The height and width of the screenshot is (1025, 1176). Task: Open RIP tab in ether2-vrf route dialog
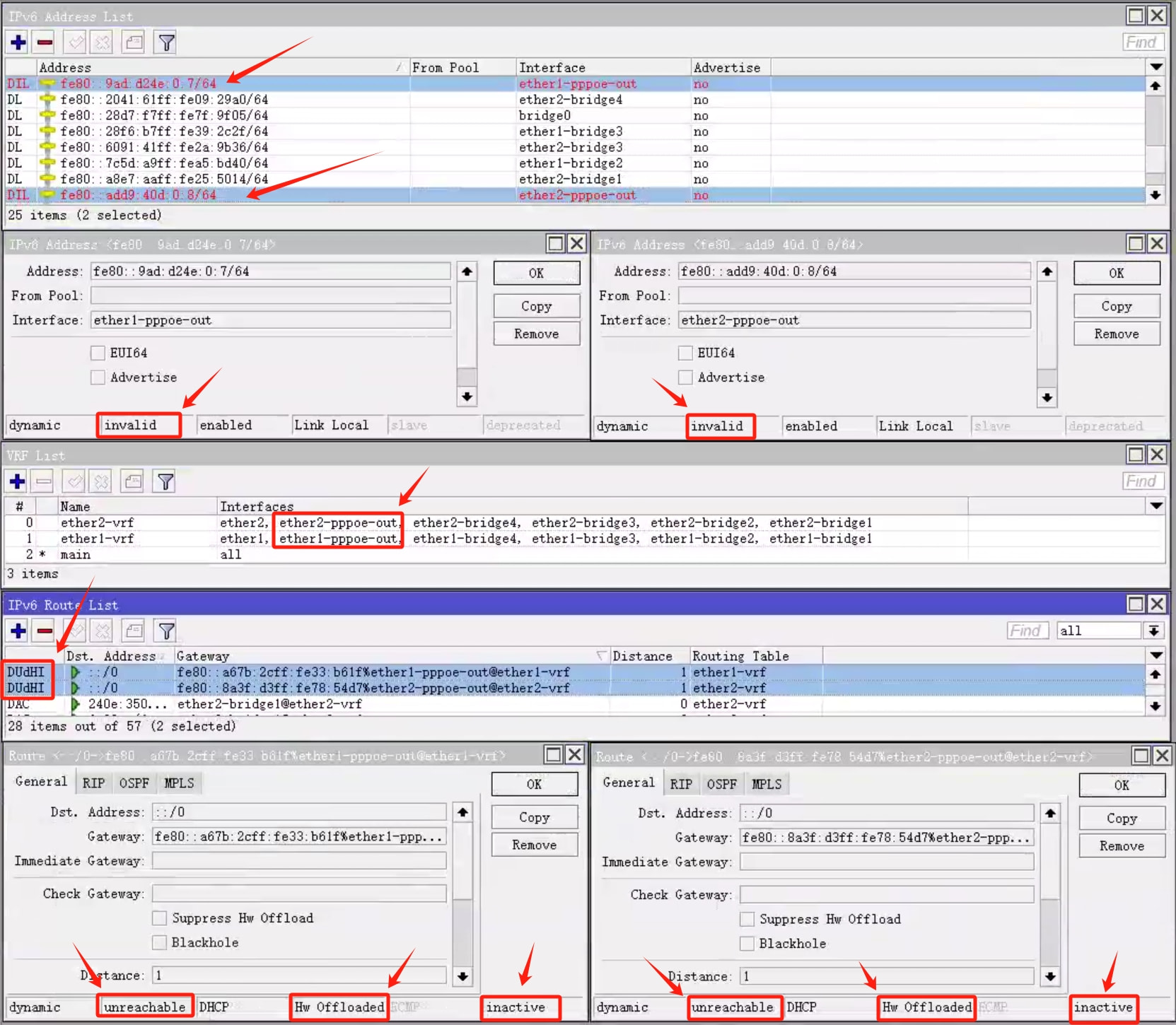tap(681, 784)
